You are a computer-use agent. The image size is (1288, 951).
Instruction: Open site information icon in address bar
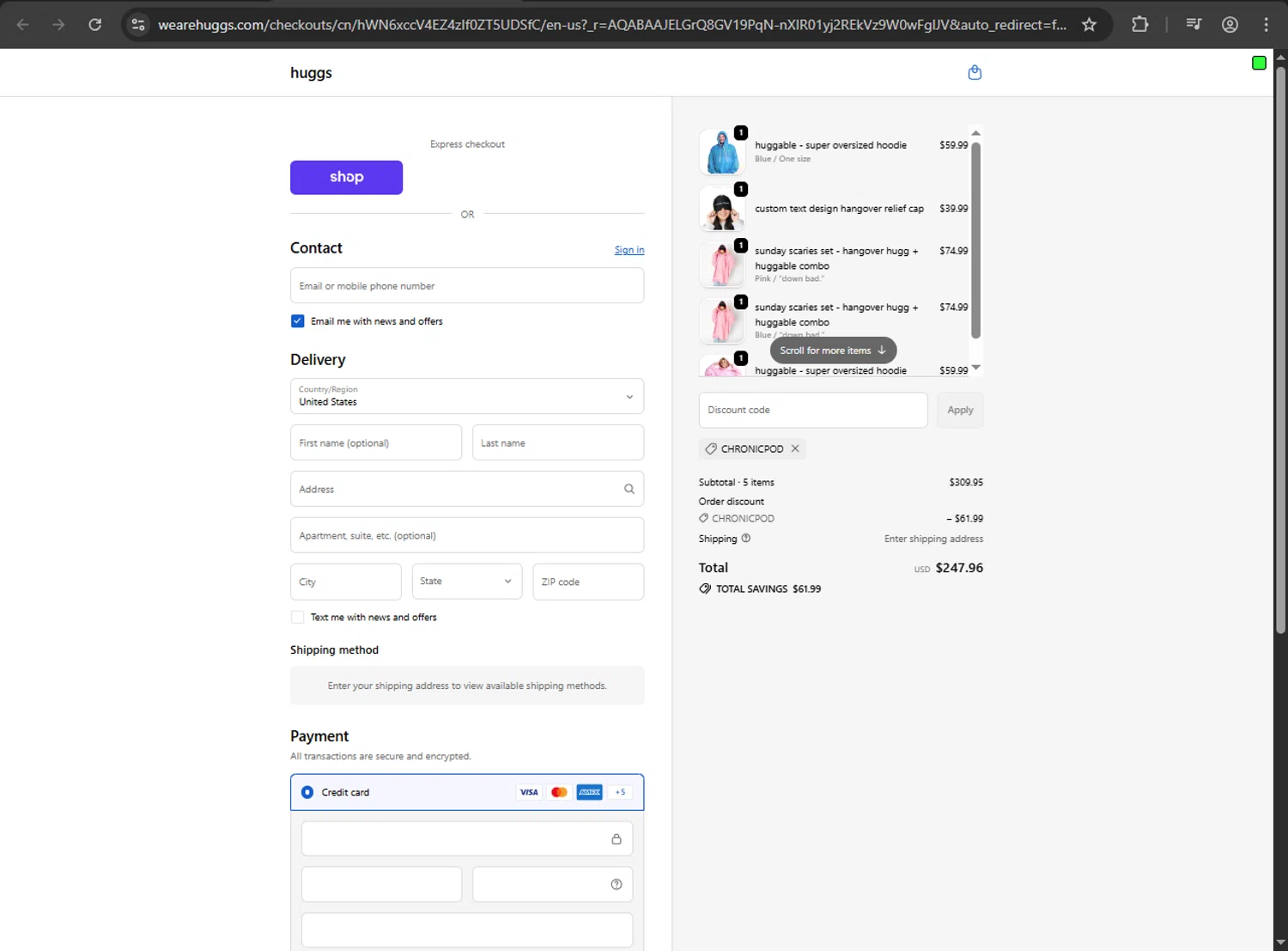(x=138, y=24)
